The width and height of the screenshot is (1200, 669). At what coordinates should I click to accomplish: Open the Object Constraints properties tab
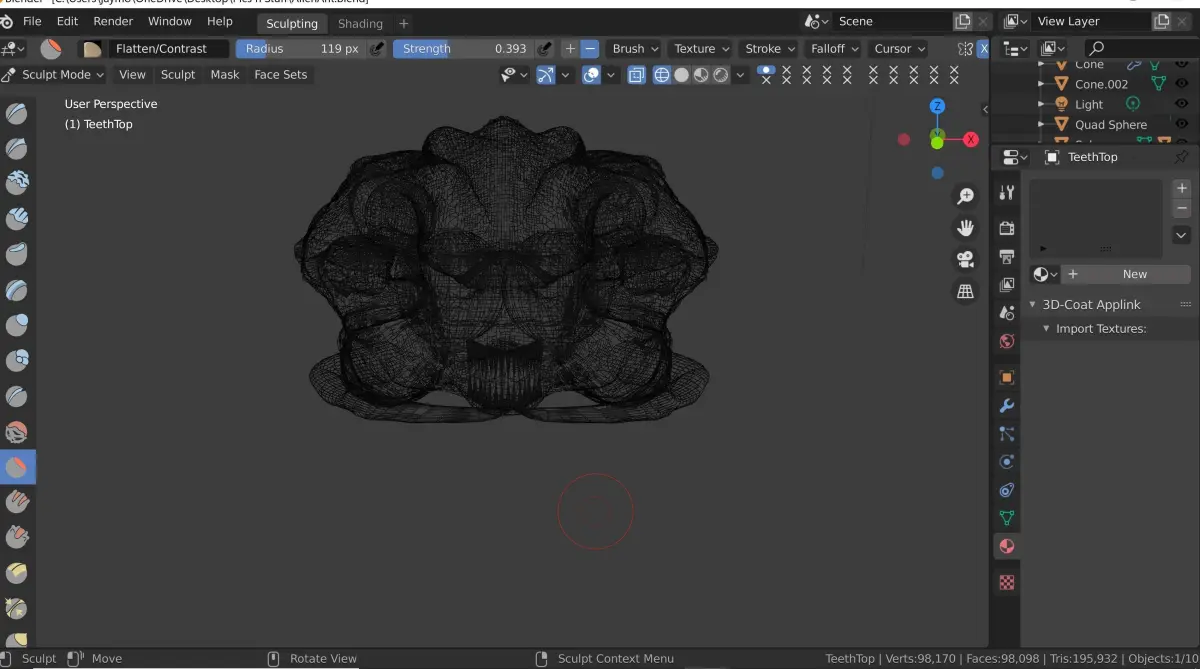coord(1007,490)
